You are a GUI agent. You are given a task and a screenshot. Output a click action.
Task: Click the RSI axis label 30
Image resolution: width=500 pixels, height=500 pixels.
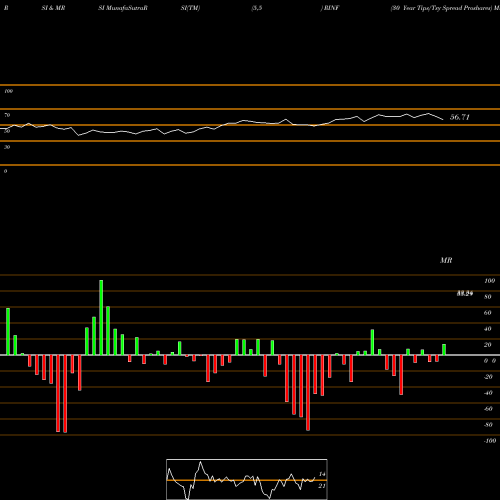tap(7, 147)
